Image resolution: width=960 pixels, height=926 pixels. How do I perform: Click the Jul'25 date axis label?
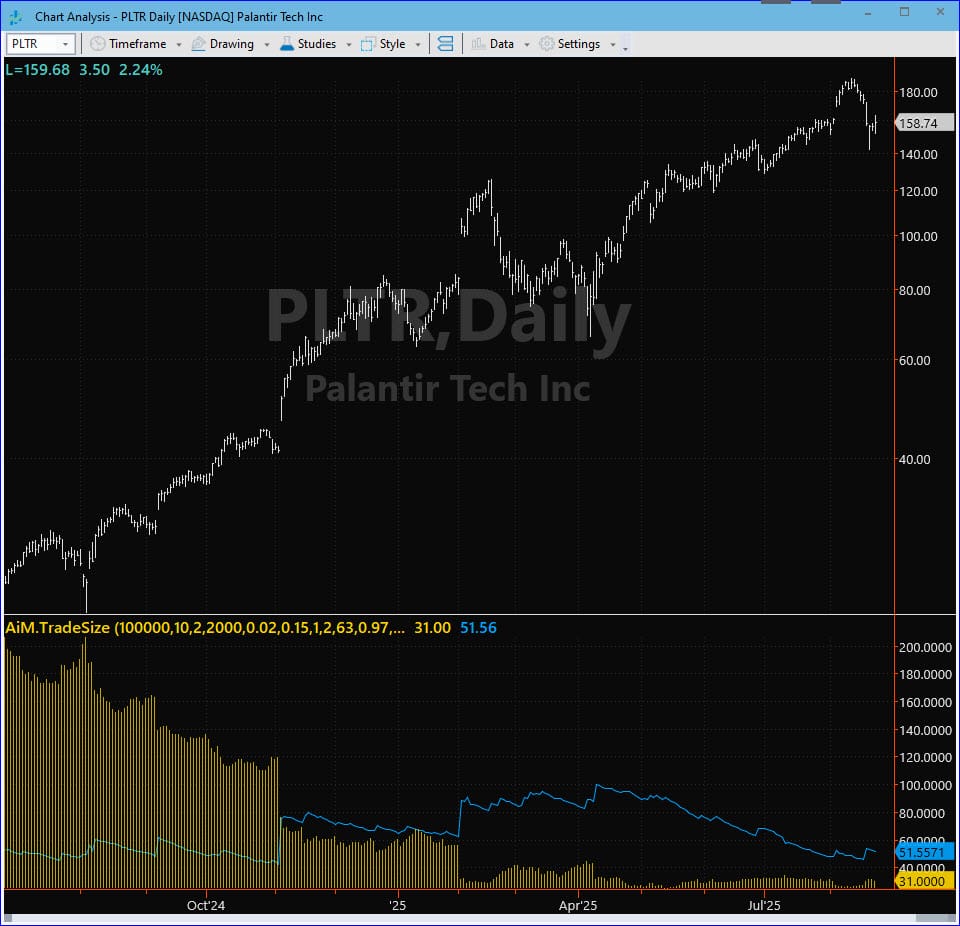point(764,905)
